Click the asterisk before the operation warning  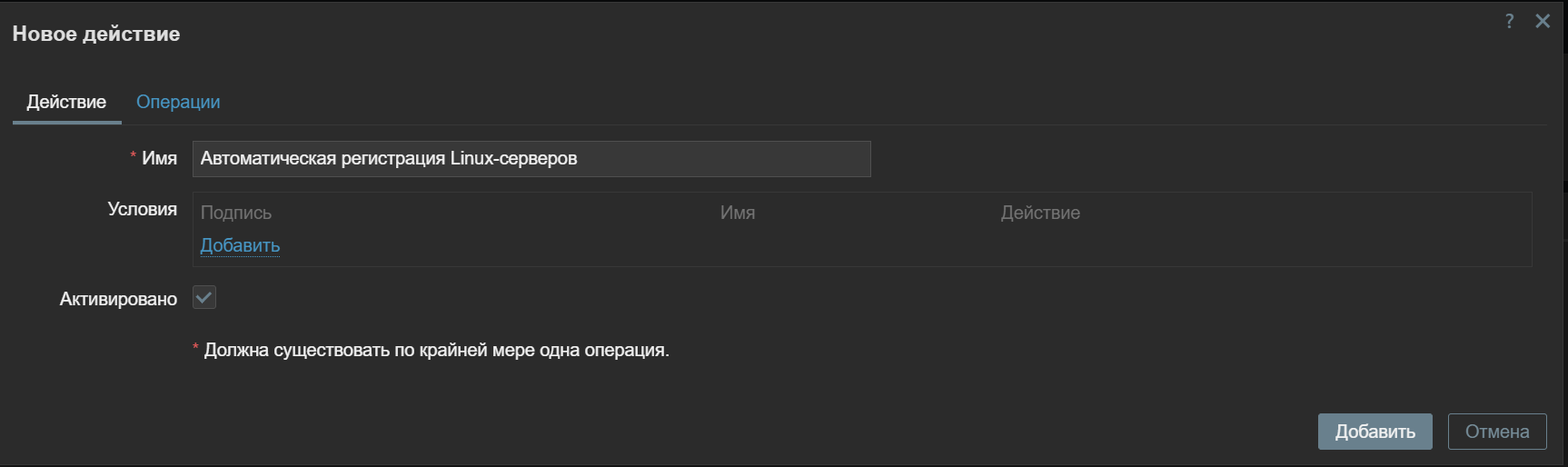(x=195, y=348)
